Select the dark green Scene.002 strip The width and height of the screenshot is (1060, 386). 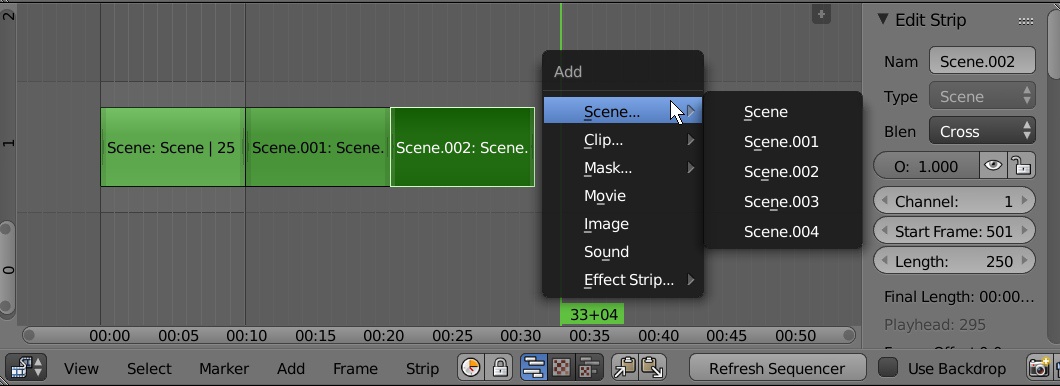click(x=462, y=147)
